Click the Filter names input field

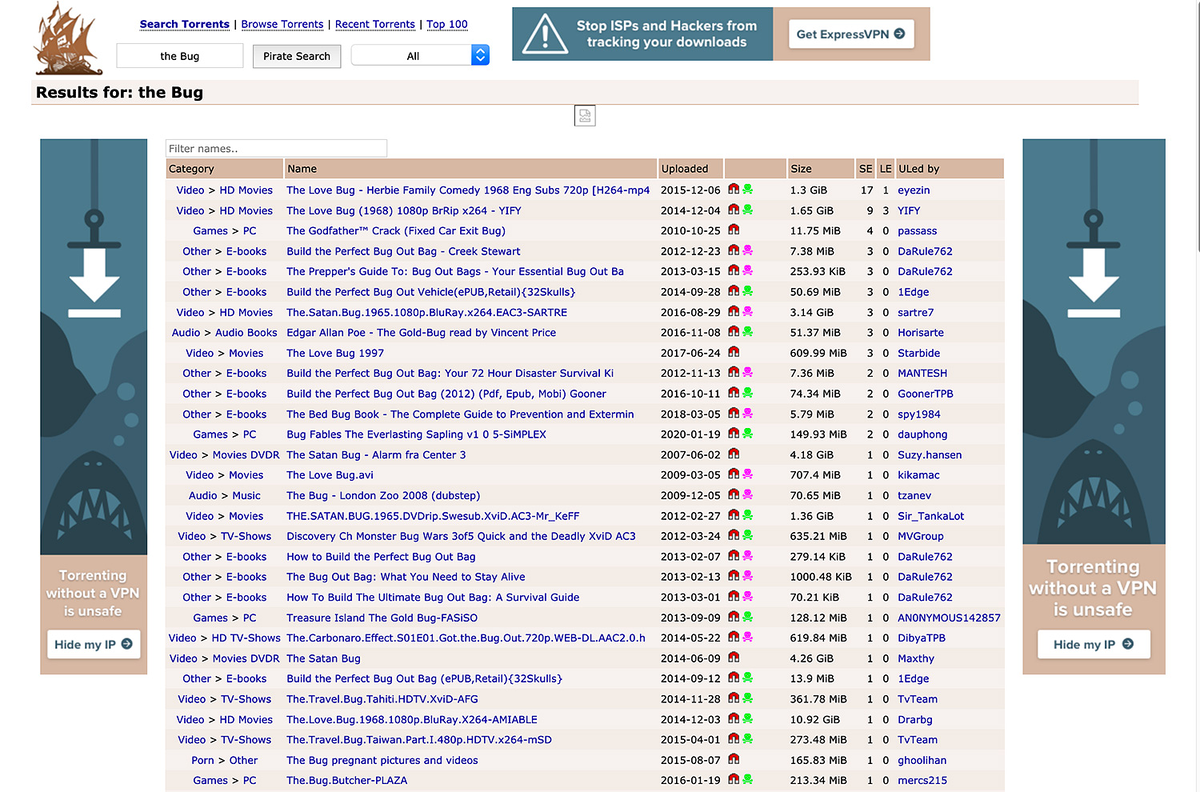click(276, 148)
